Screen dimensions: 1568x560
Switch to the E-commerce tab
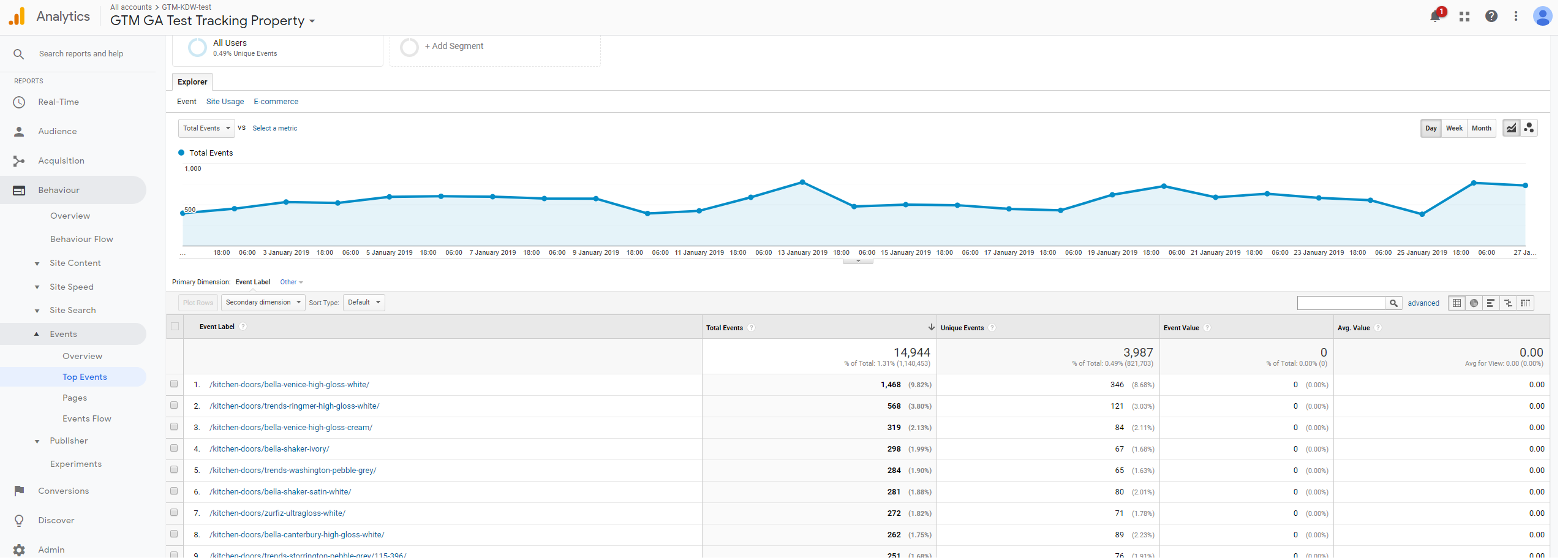point(276,102)
